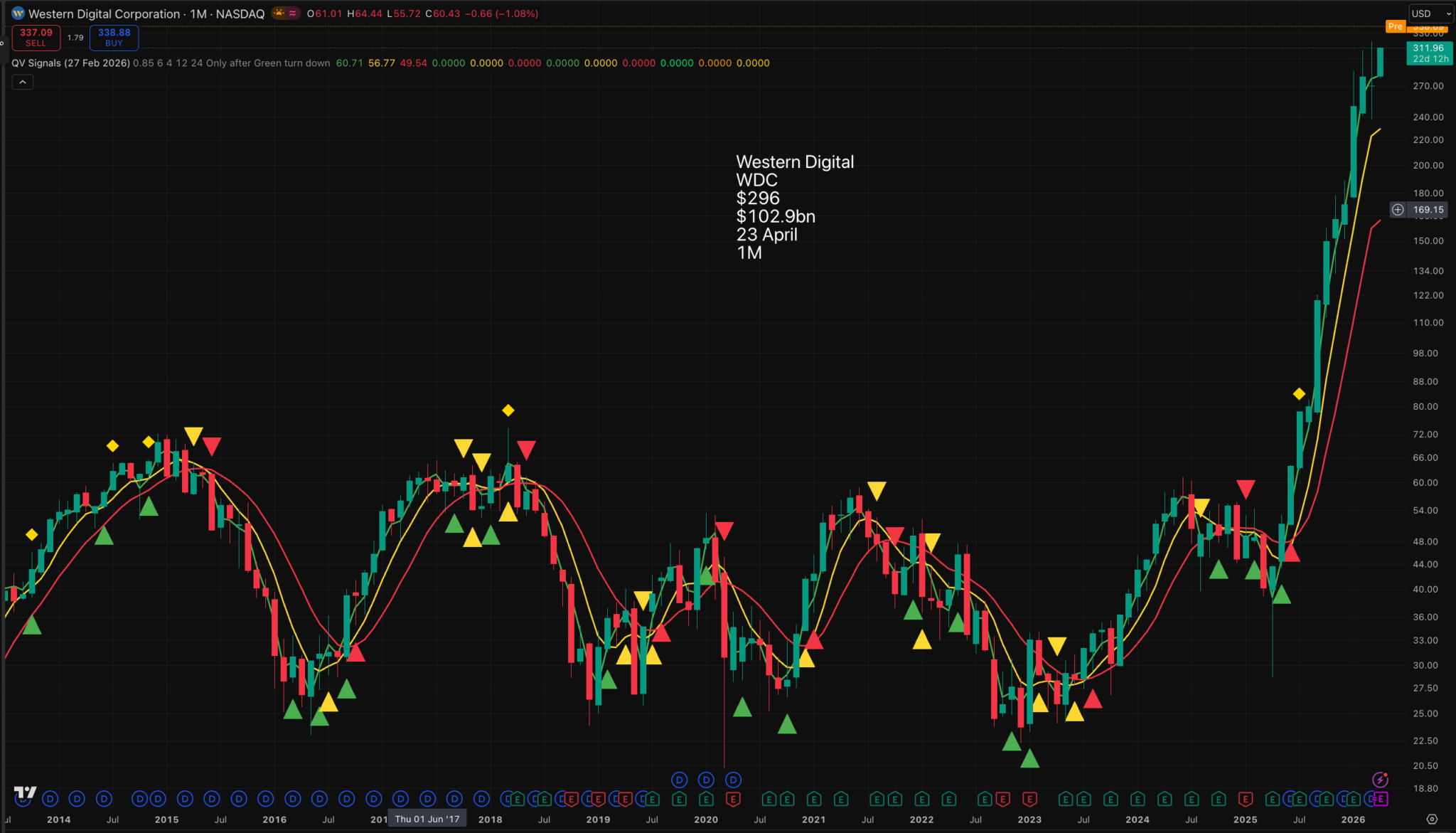Image resolution: width=1456 pixels, height=833 pixels.
Task: Click the pink approximate data status icon
Action: click(x=293, y=14)
